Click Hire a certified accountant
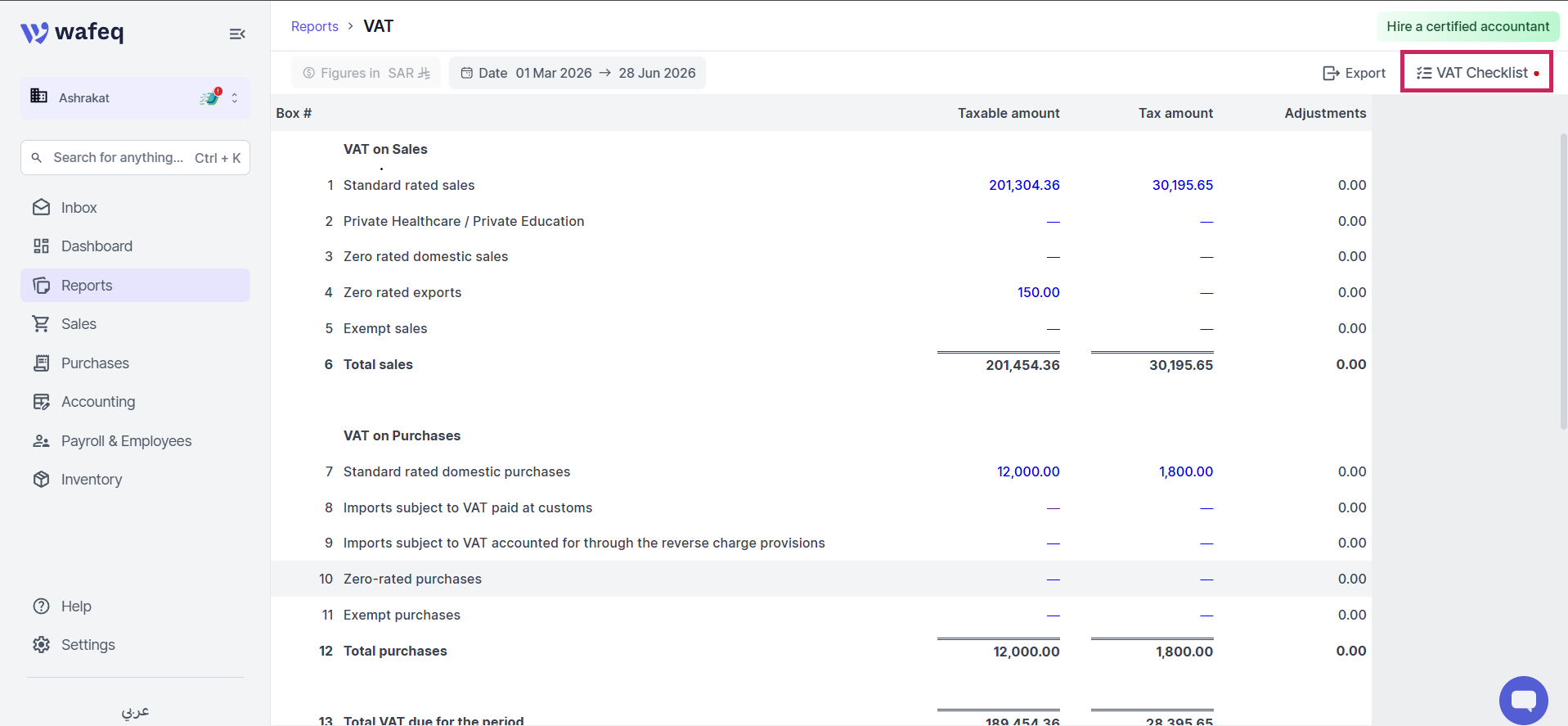This screenshot has height=726, width=1568. coord(1467,26)
